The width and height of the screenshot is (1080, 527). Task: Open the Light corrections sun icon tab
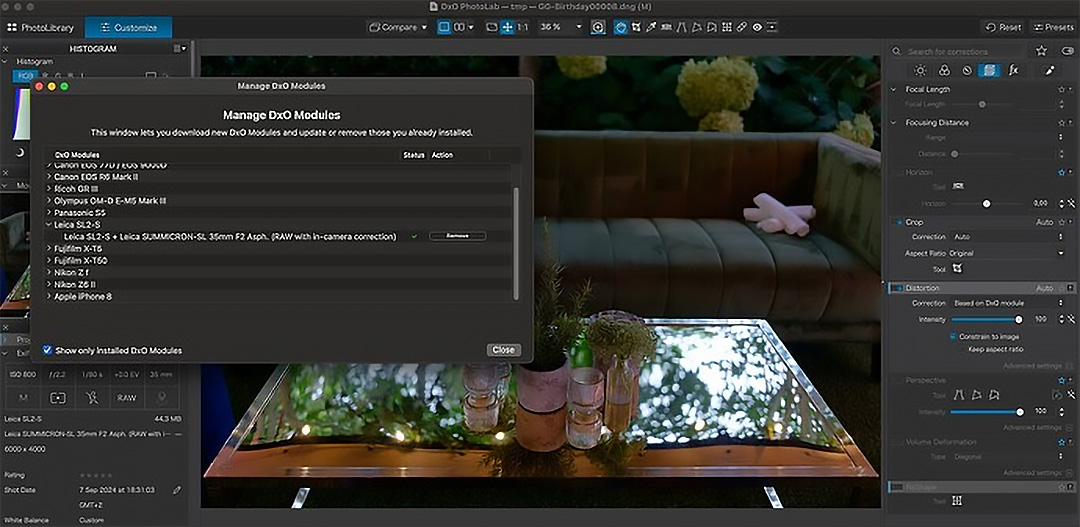tap(920, 70)
